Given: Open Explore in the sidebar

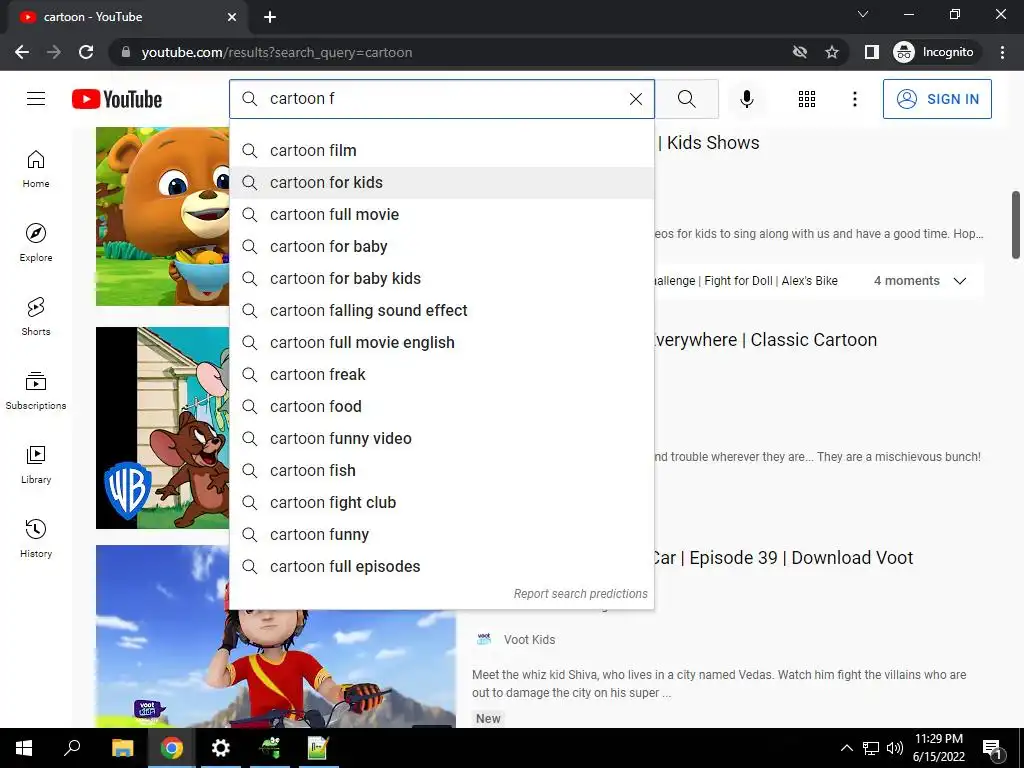Looking at the screenshot, I should pos(36,243).
